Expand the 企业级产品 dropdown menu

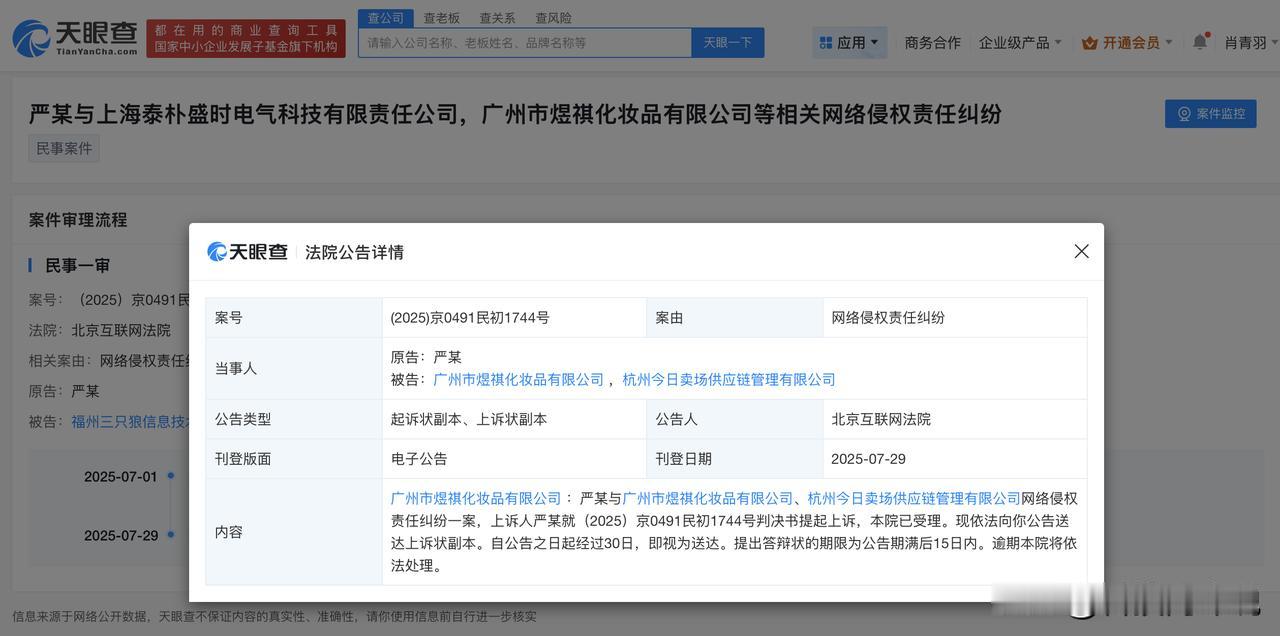click(1020, 42)
